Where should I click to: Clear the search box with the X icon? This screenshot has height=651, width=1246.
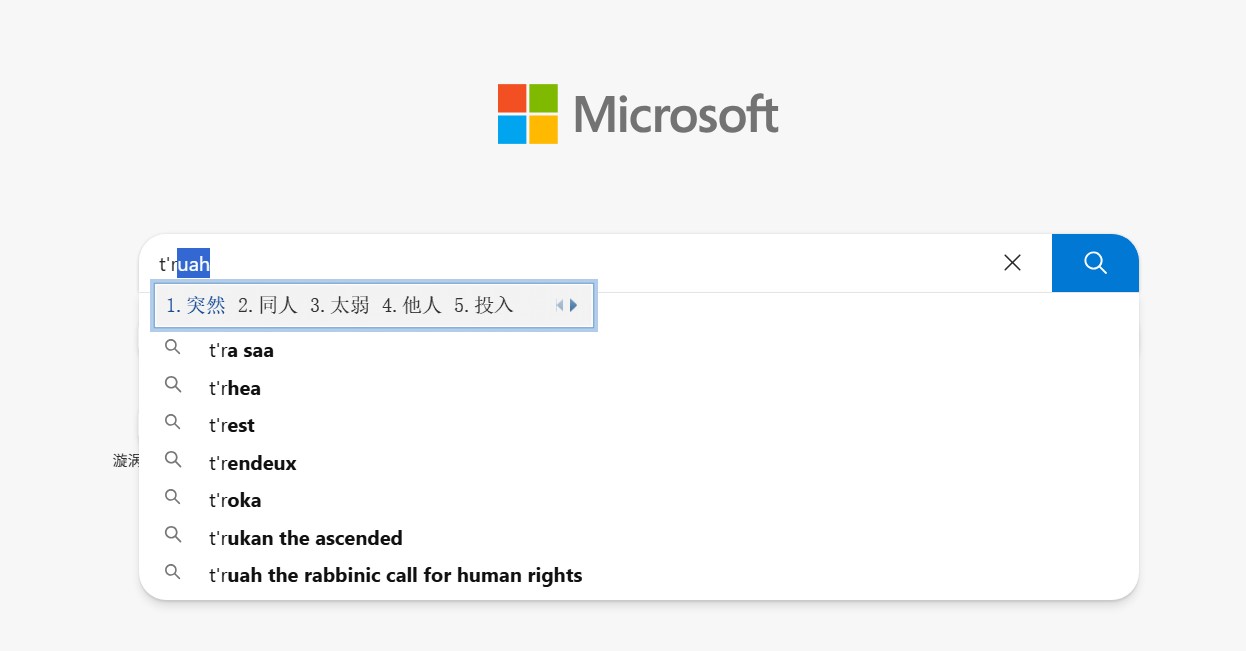tap(1012, 263)
